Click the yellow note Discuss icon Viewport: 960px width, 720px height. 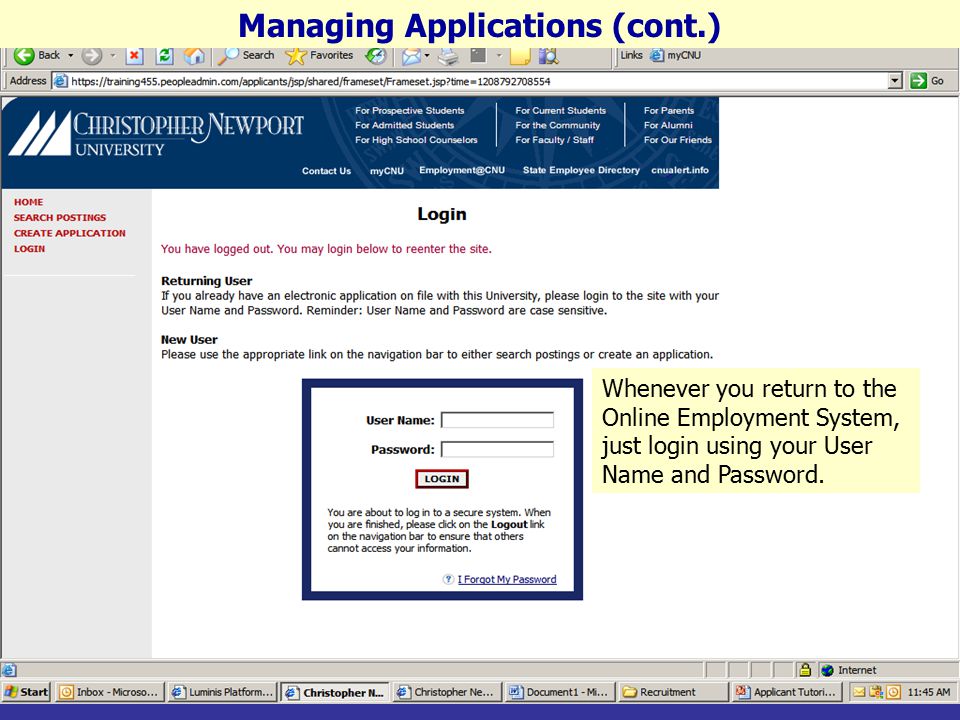click(x=520, y=56)
